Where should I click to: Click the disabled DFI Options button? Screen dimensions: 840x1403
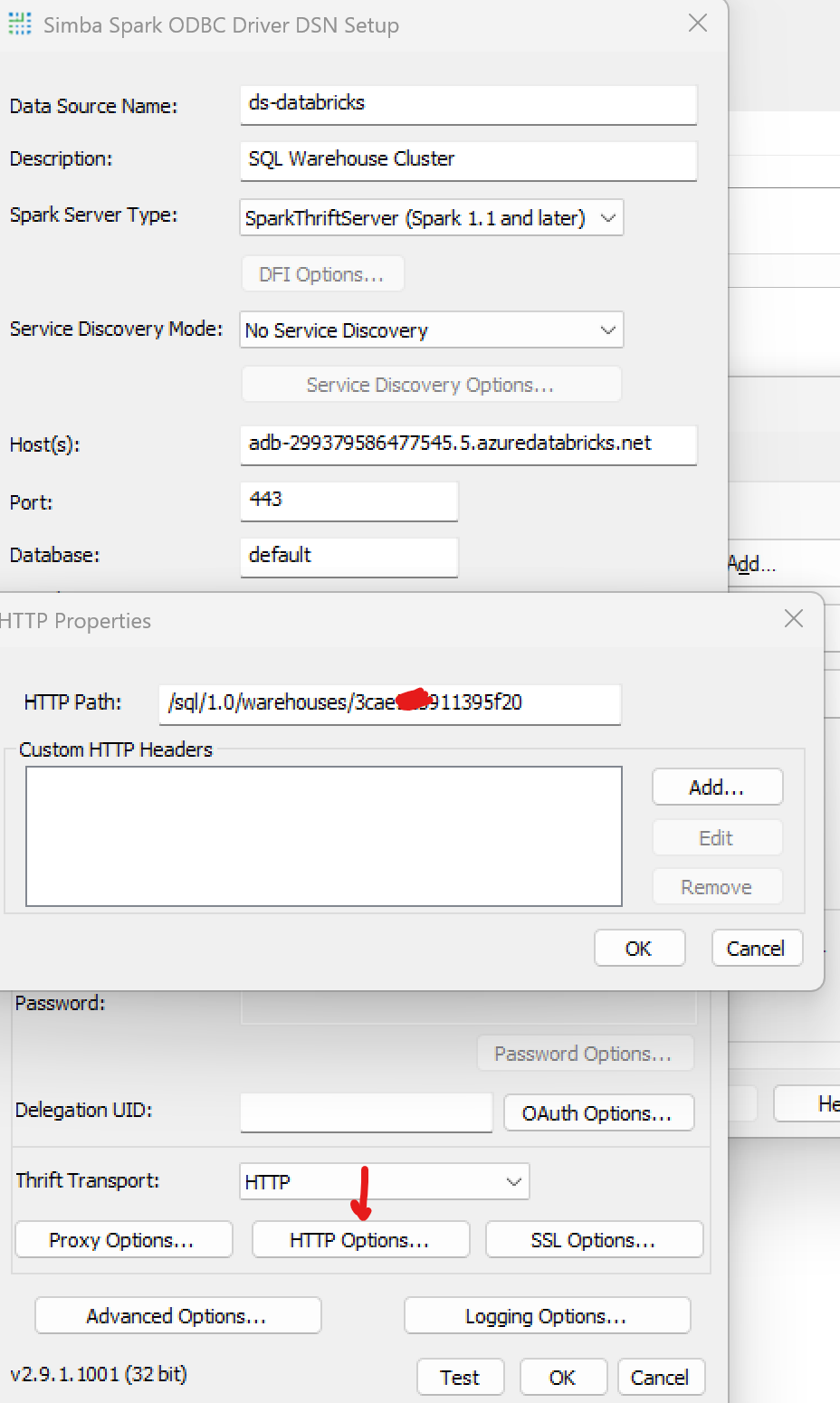pos(322,274)
